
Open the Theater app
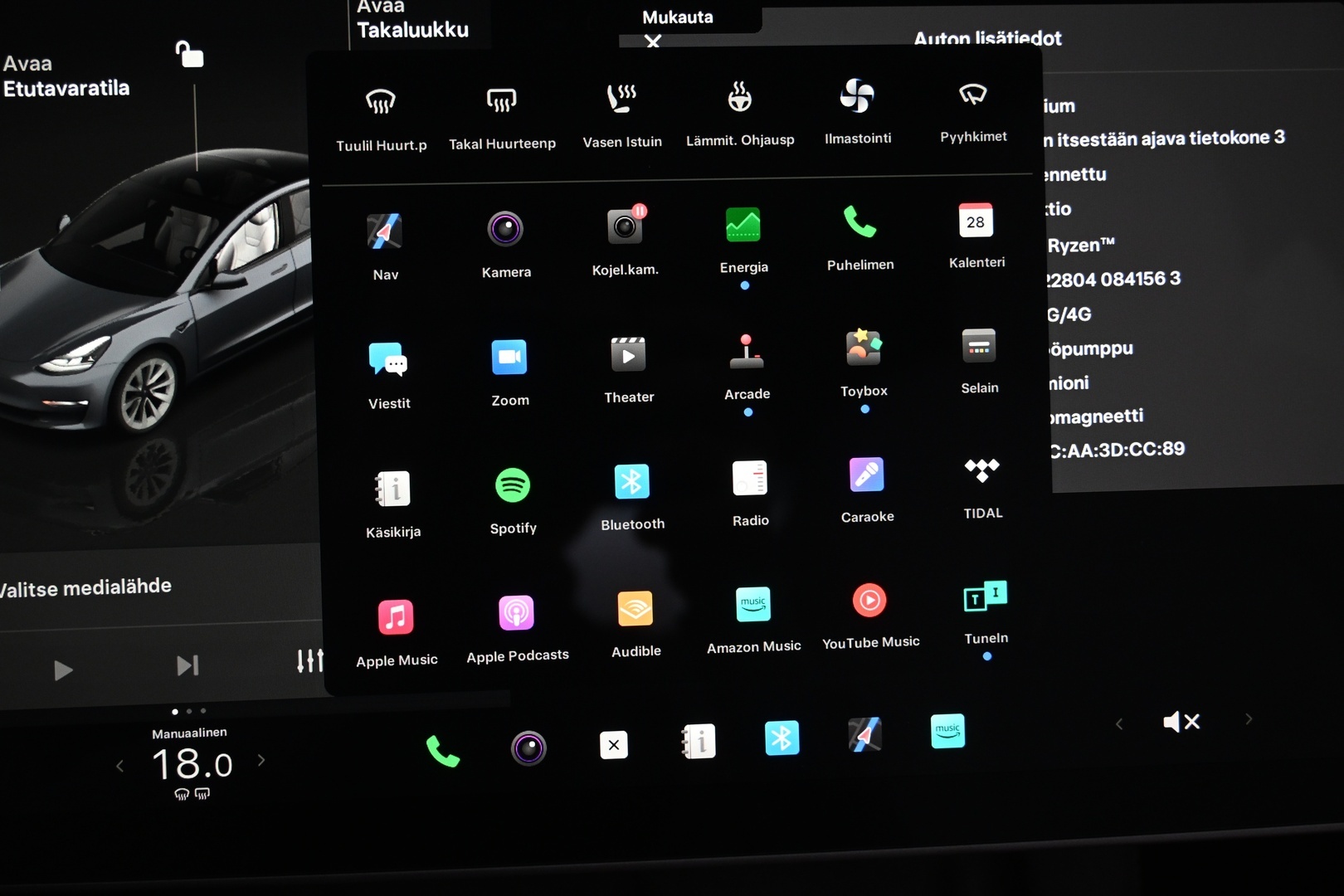click(x=629, y=369)
